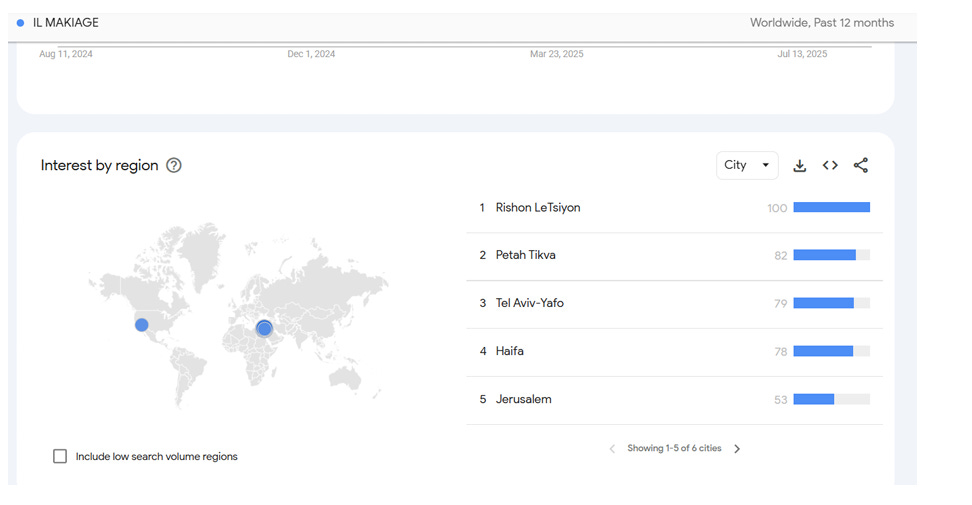Click the Jerusalem interest bar

point(831,400)
